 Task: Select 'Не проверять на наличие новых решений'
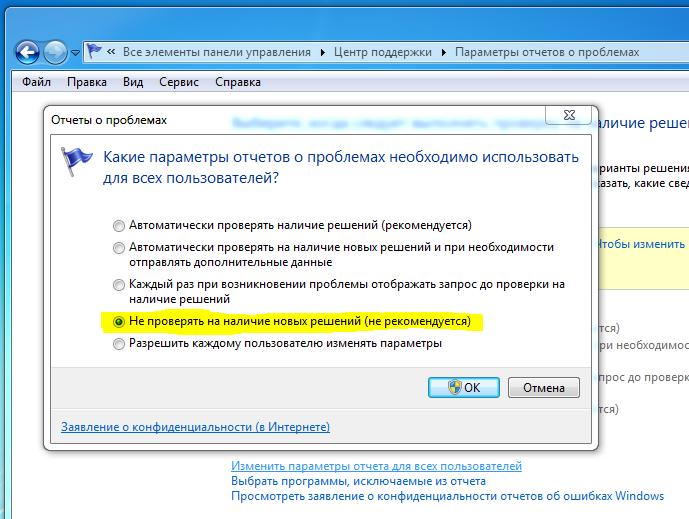(292, 322)
